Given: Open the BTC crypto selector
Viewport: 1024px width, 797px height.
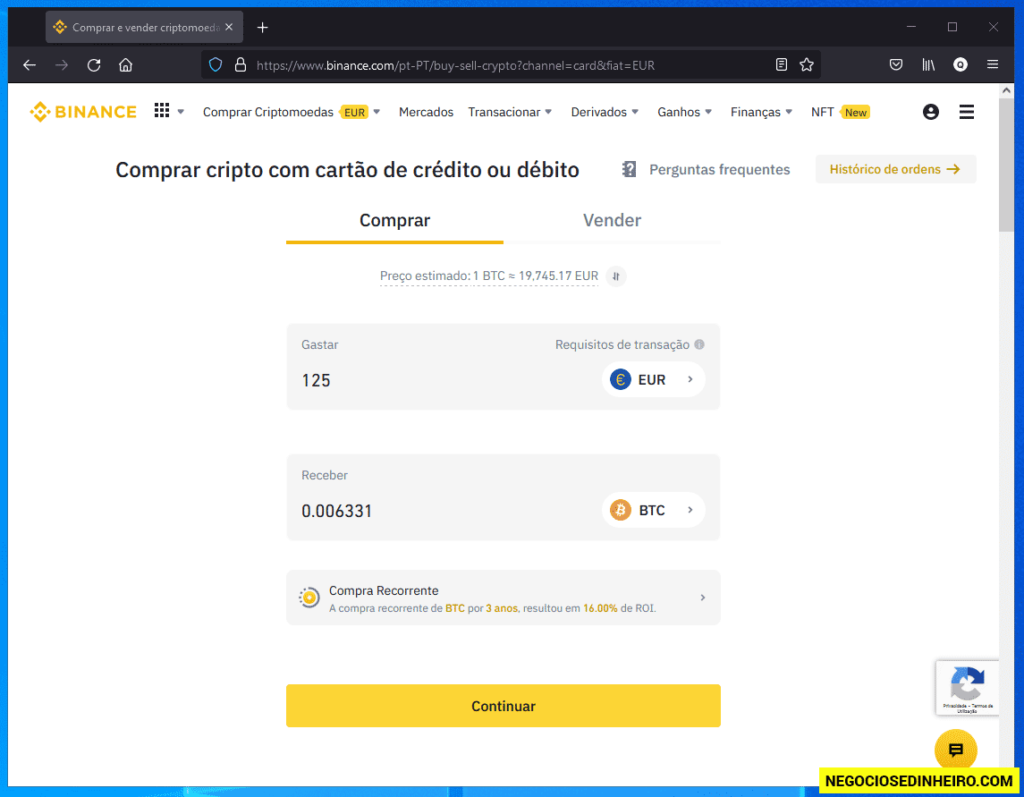Looking at the screenshot, I should click(653, 510).
